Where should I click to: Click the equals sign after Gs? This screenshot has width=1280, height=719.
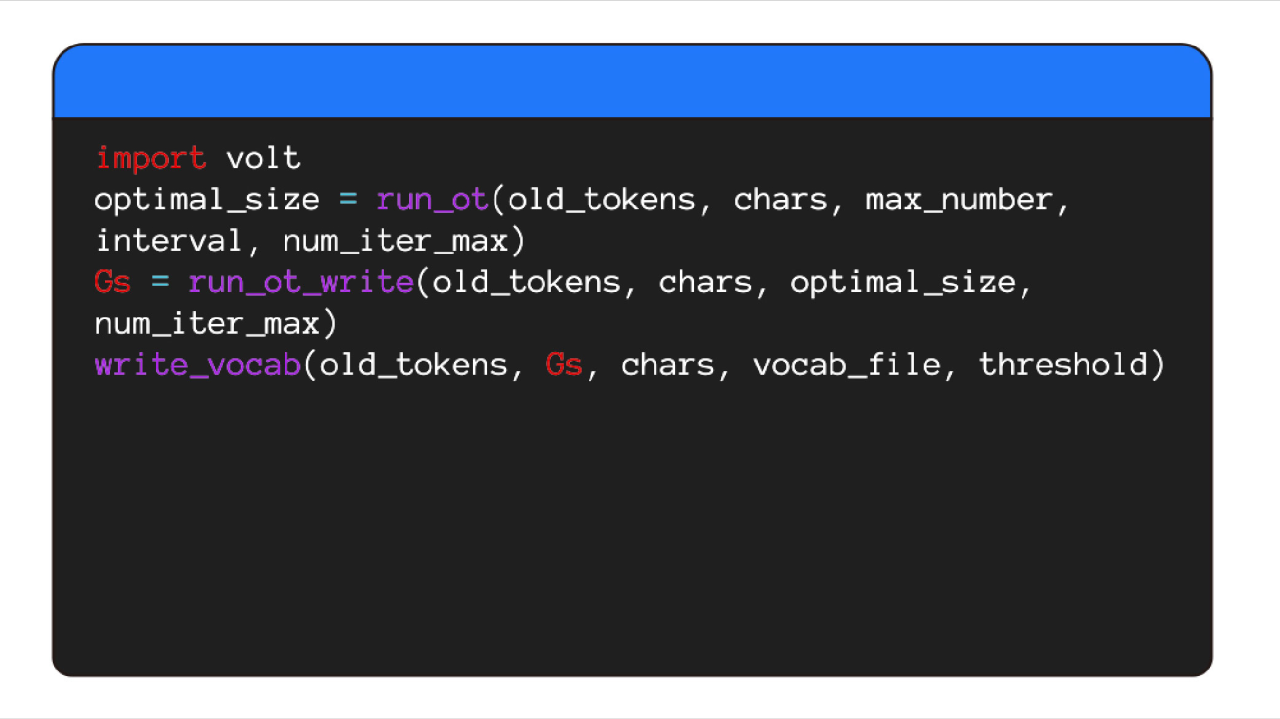coord(160,282)
